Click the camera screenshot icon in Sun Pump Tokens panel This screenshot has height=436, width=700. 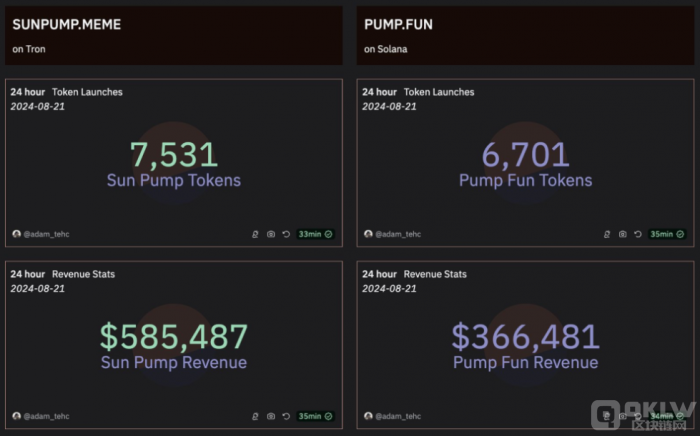click(271, 234)
